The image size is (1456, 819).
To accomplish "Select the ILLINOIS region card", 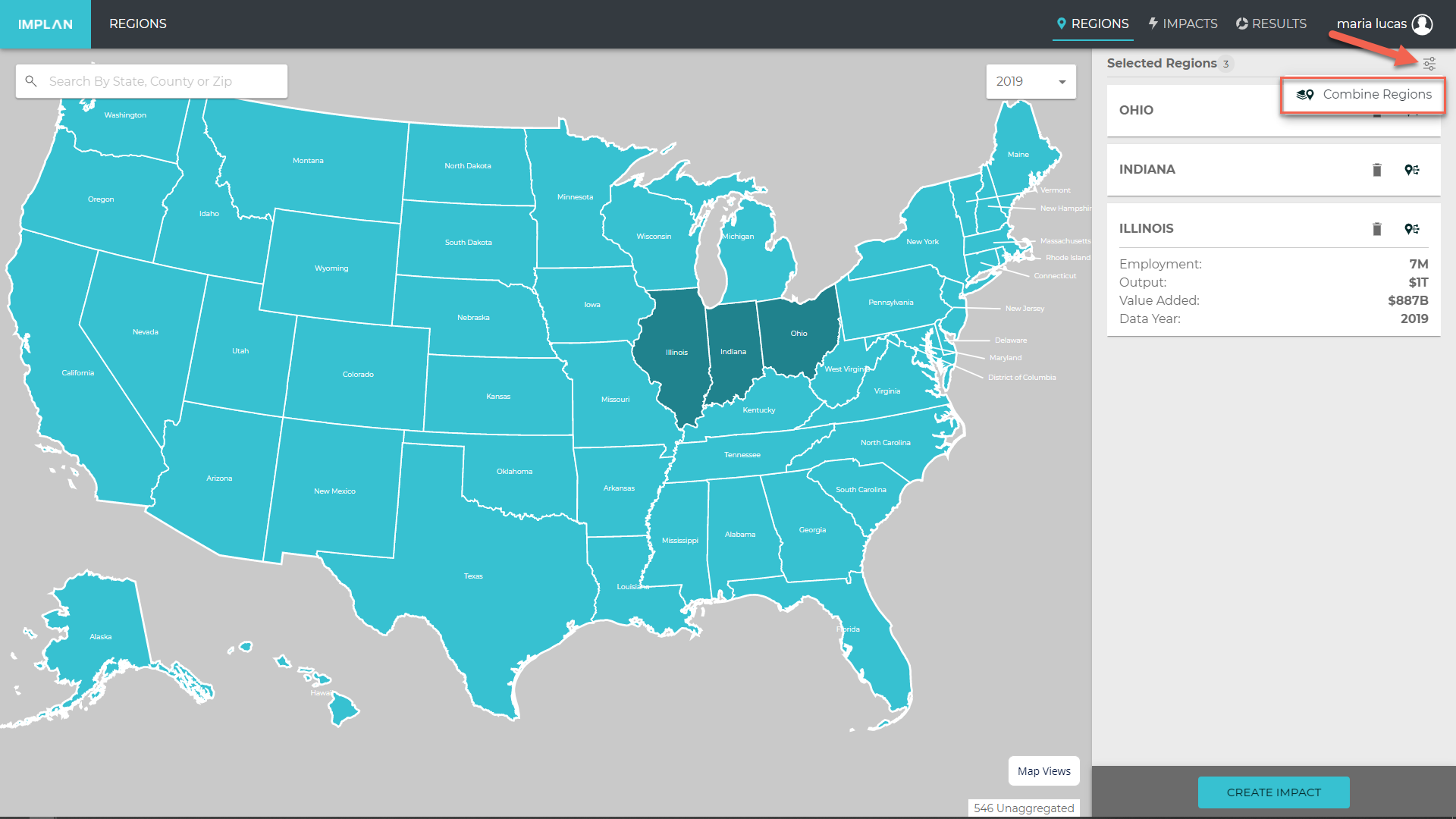I will click(1274, 270).
